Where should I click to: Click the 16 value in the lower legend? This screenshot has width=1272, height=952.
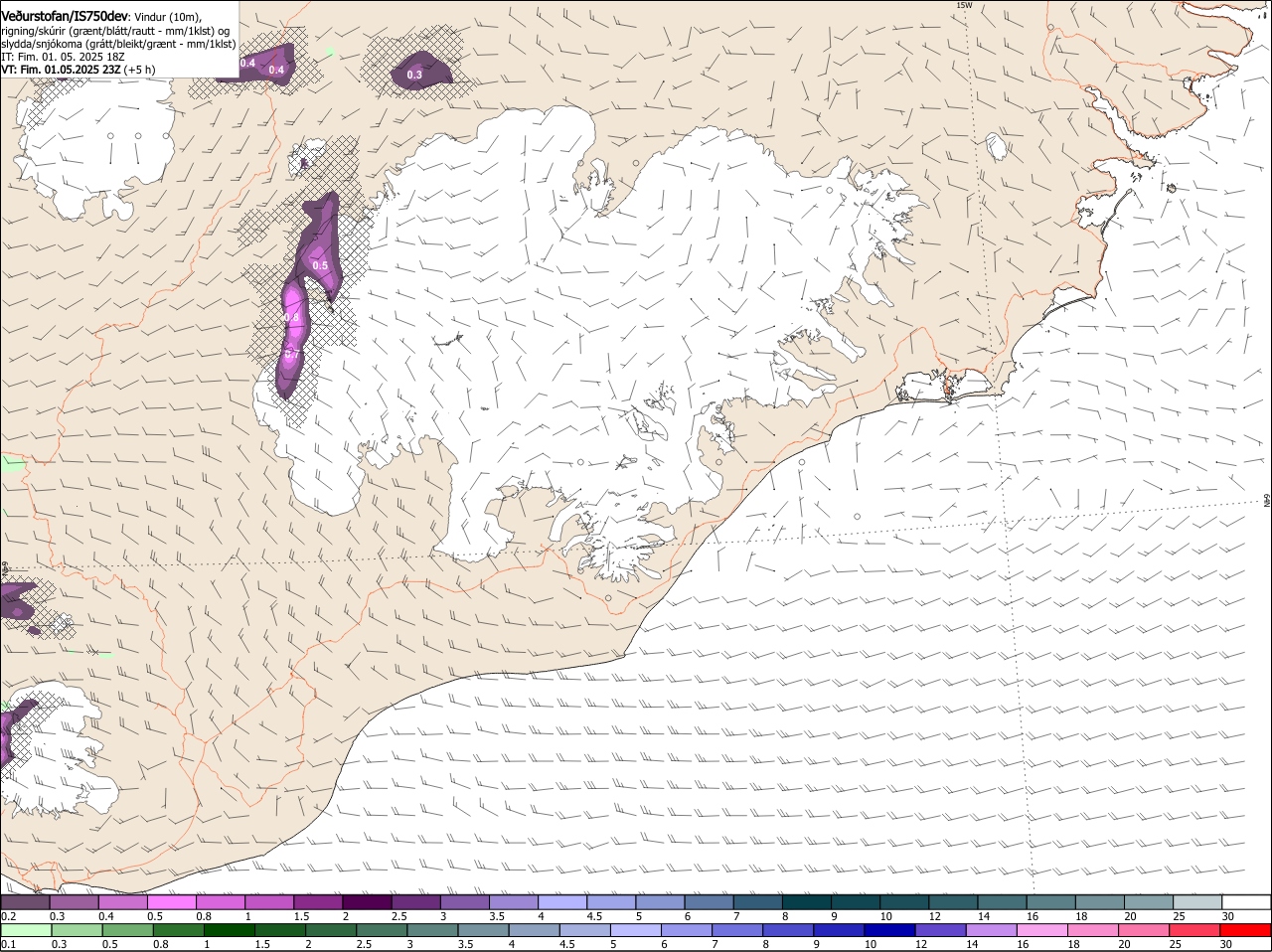tap(1024, 944)
